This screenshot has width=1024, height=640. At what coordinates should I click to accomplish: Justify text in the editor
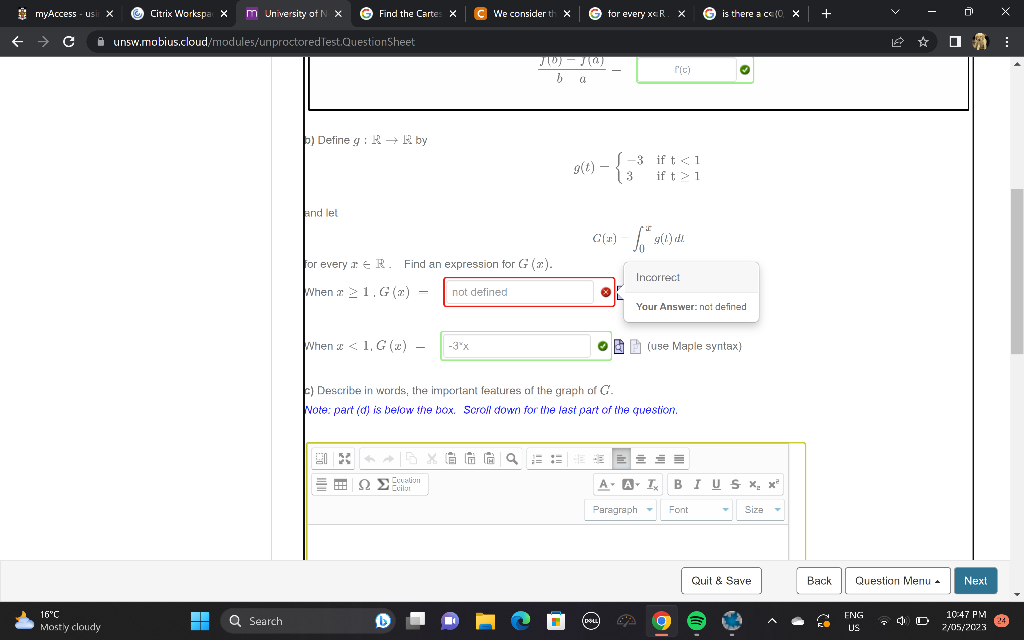[x=679, y=459]
